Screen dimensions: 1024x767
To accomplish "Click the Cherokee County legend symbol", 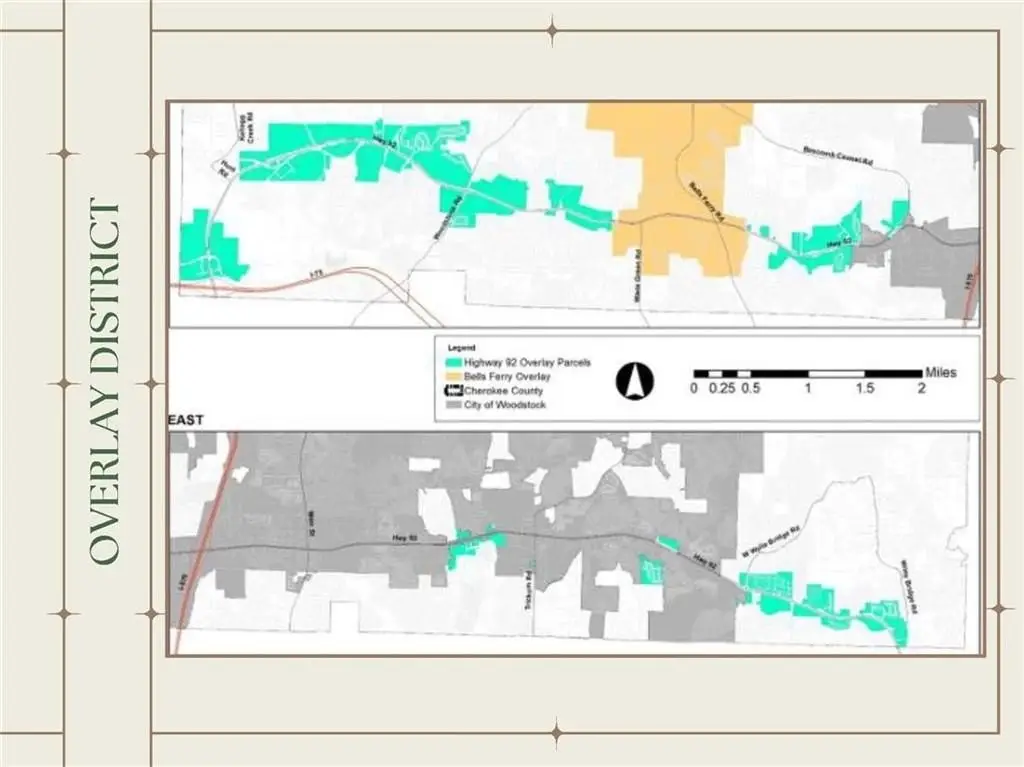I will coord(449,390).
